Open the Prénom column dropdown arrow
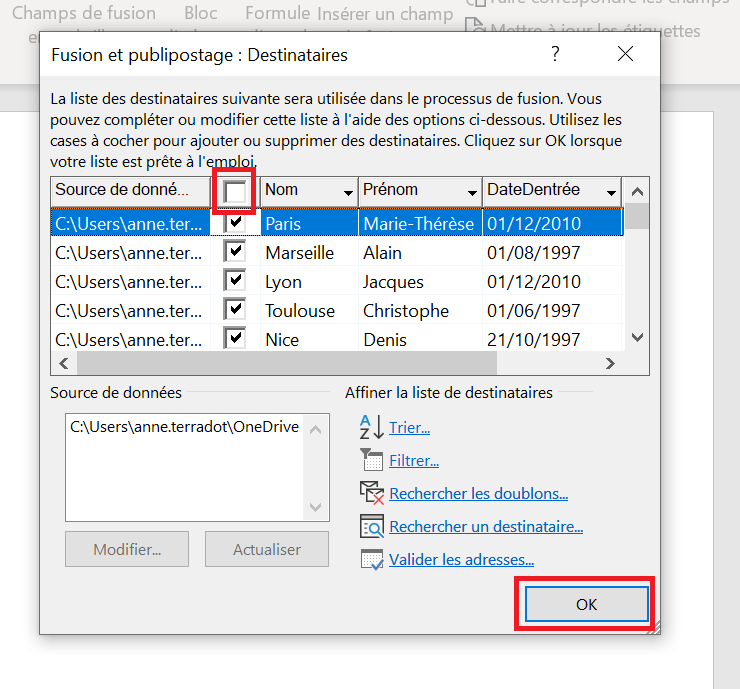The width and height of the screenshot is (740, 689). pos(472,191)
